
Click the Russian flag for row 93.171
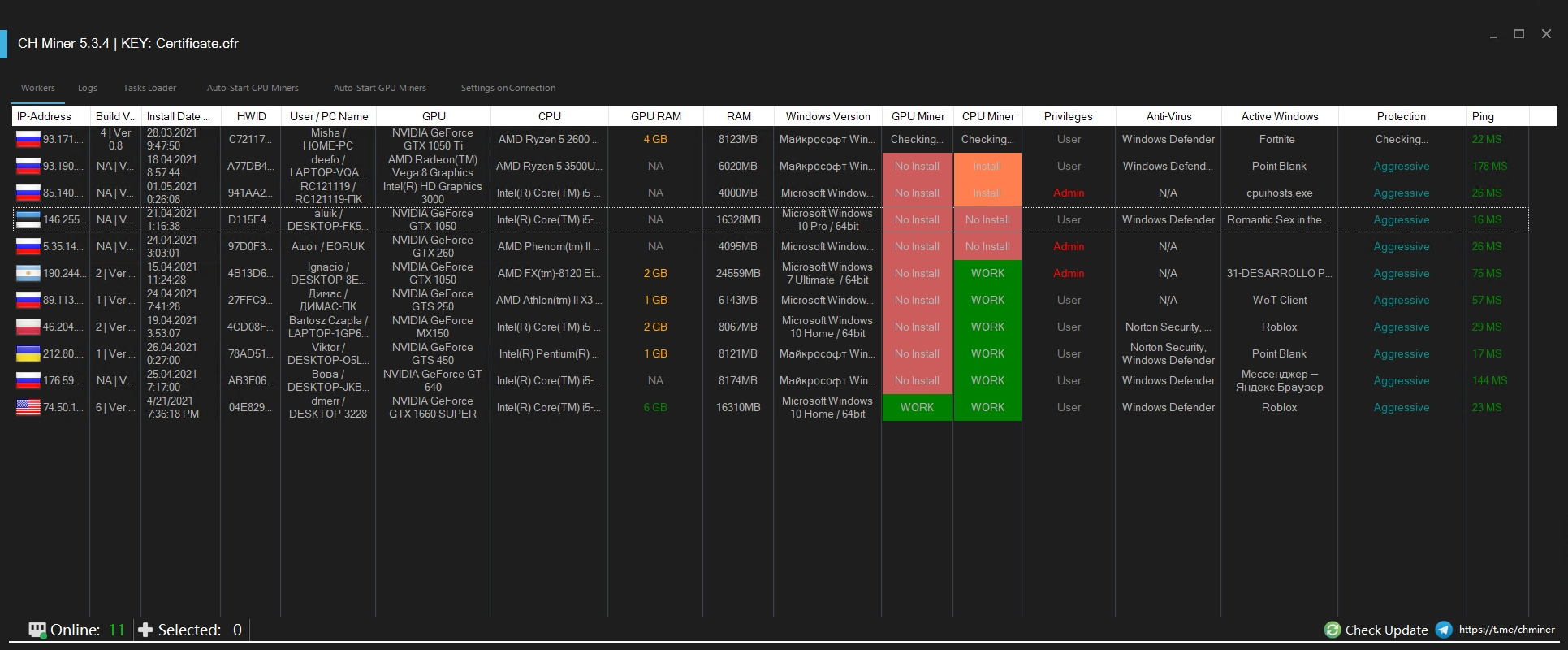[x=28, y=139]
